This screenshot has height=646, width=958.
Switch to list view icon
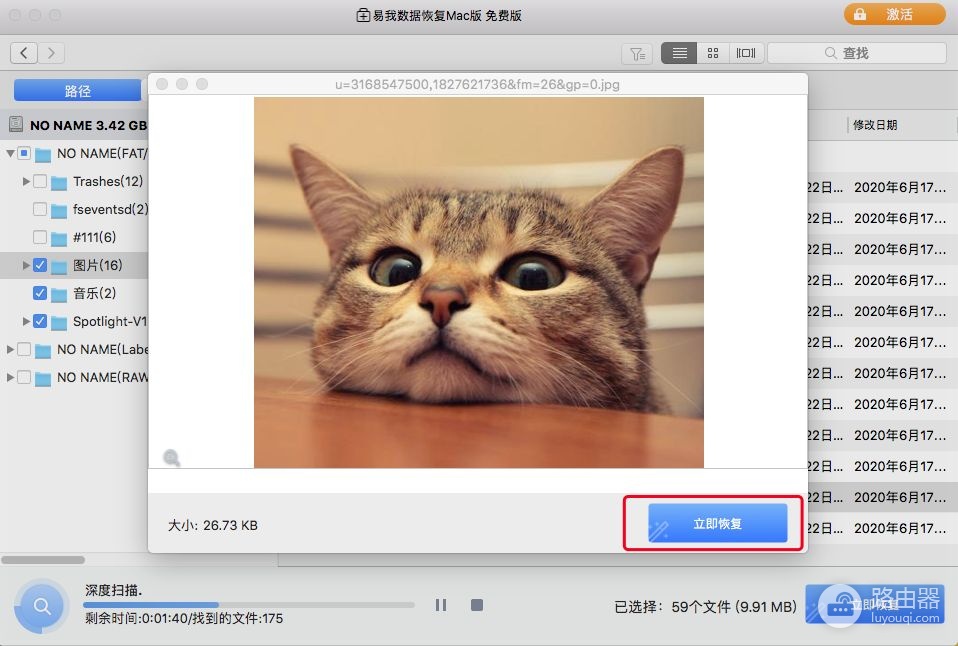[679, 53]
